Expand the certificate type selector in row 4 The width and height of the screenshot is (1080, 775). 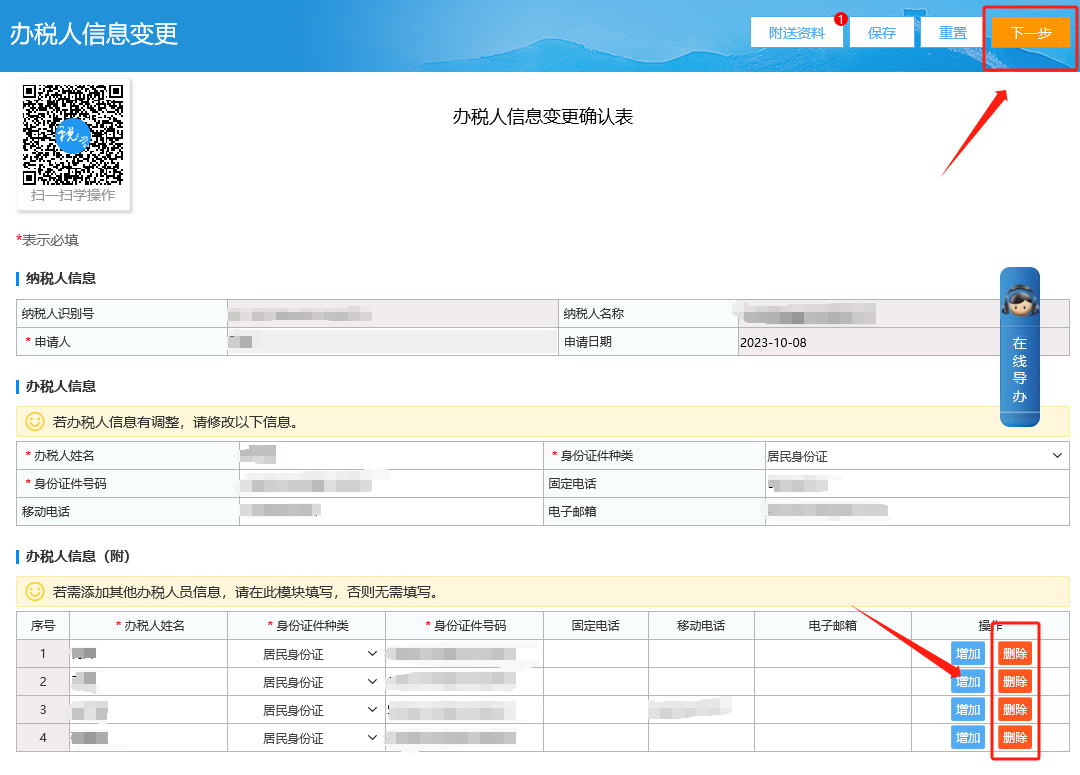[x=372, y=737]
